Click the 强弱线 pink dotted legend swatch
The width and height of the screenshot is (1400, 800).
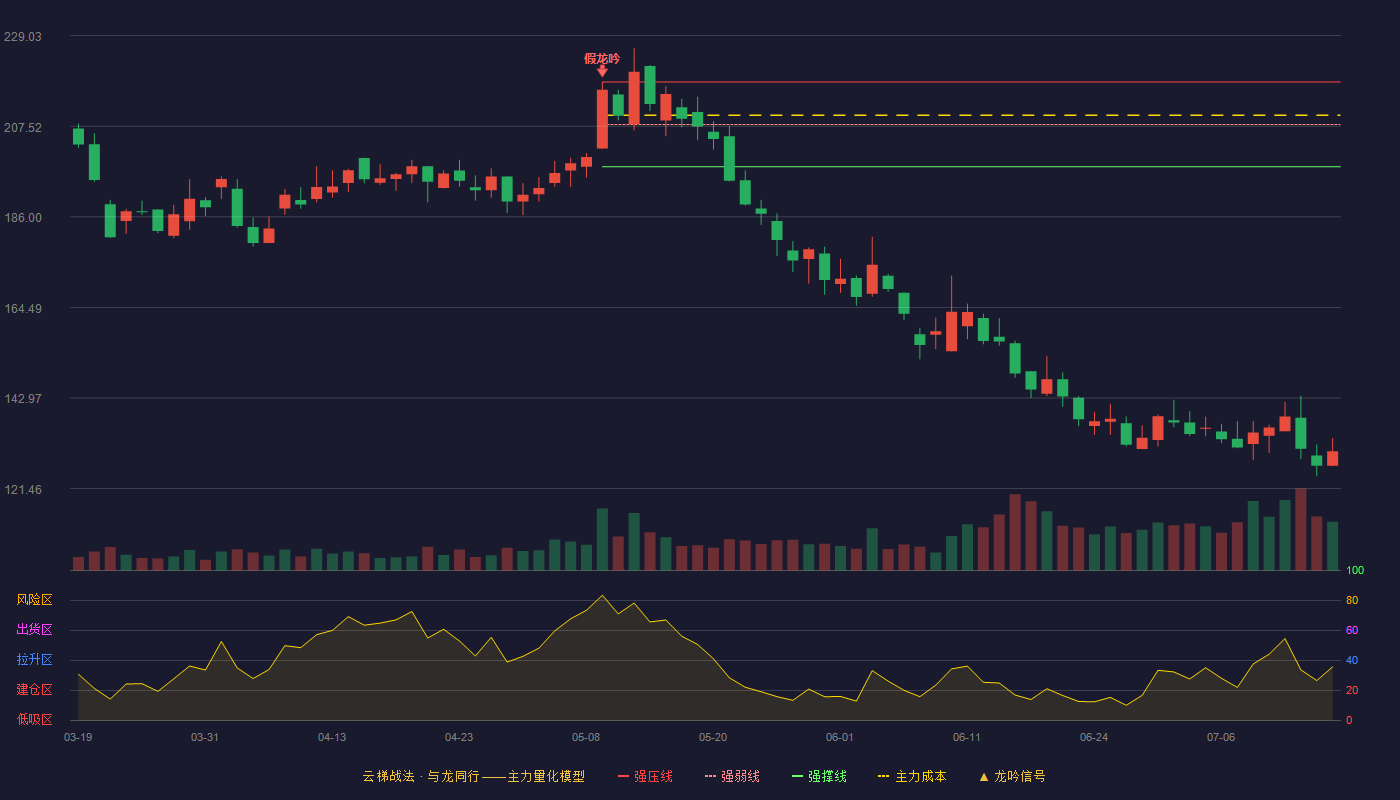click(710, 776)
